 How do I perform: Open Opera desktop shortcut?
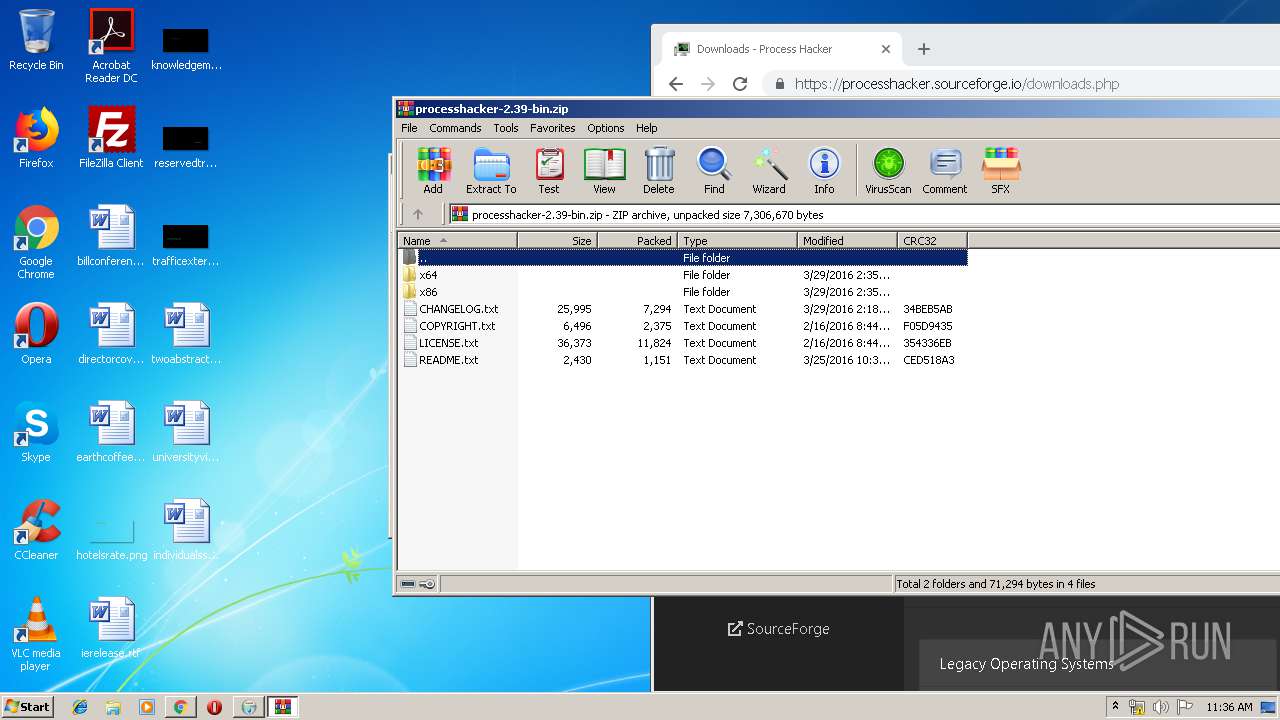pos(36,334)
